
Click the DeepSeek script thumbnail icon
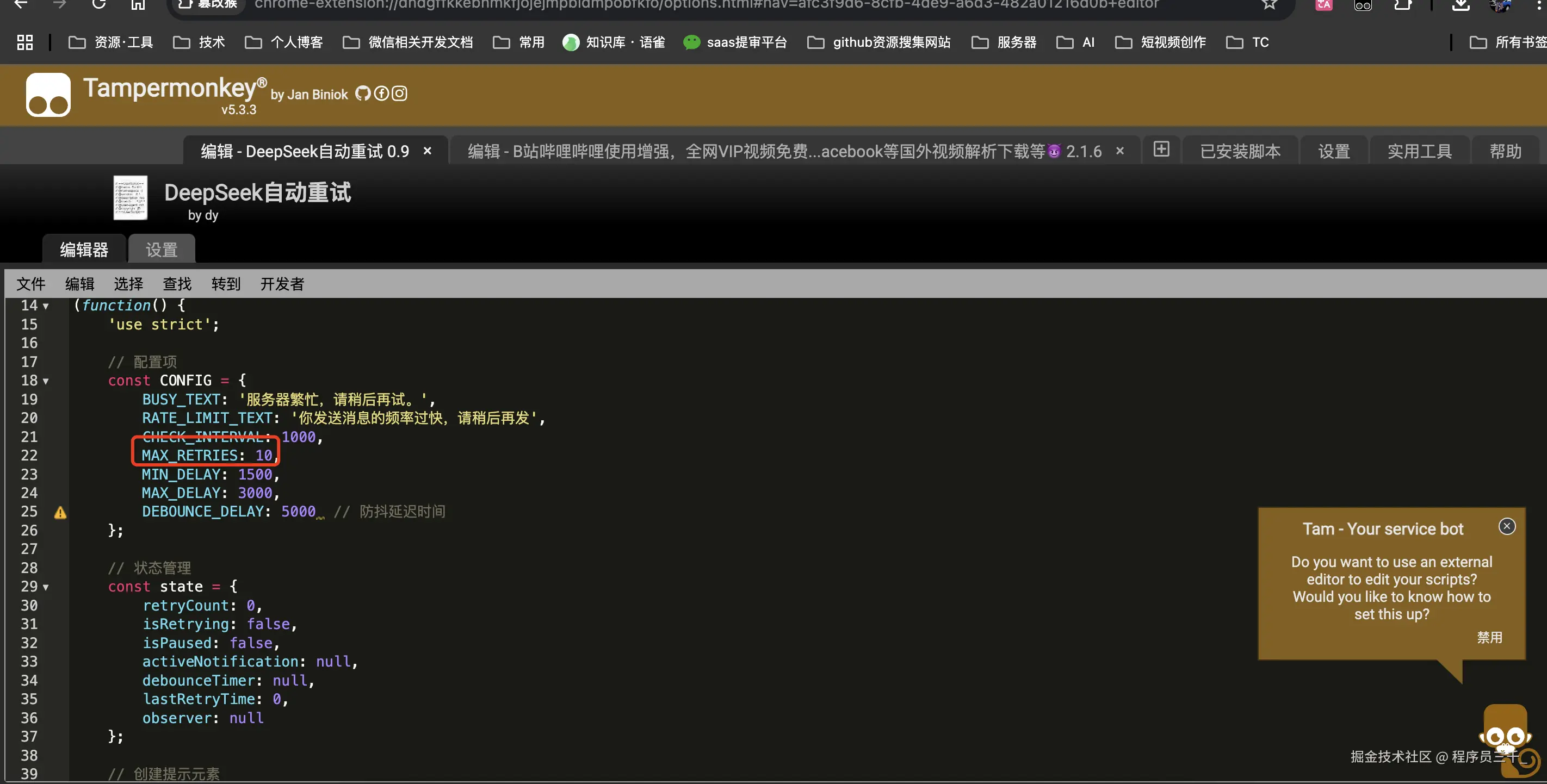[131, 197]
